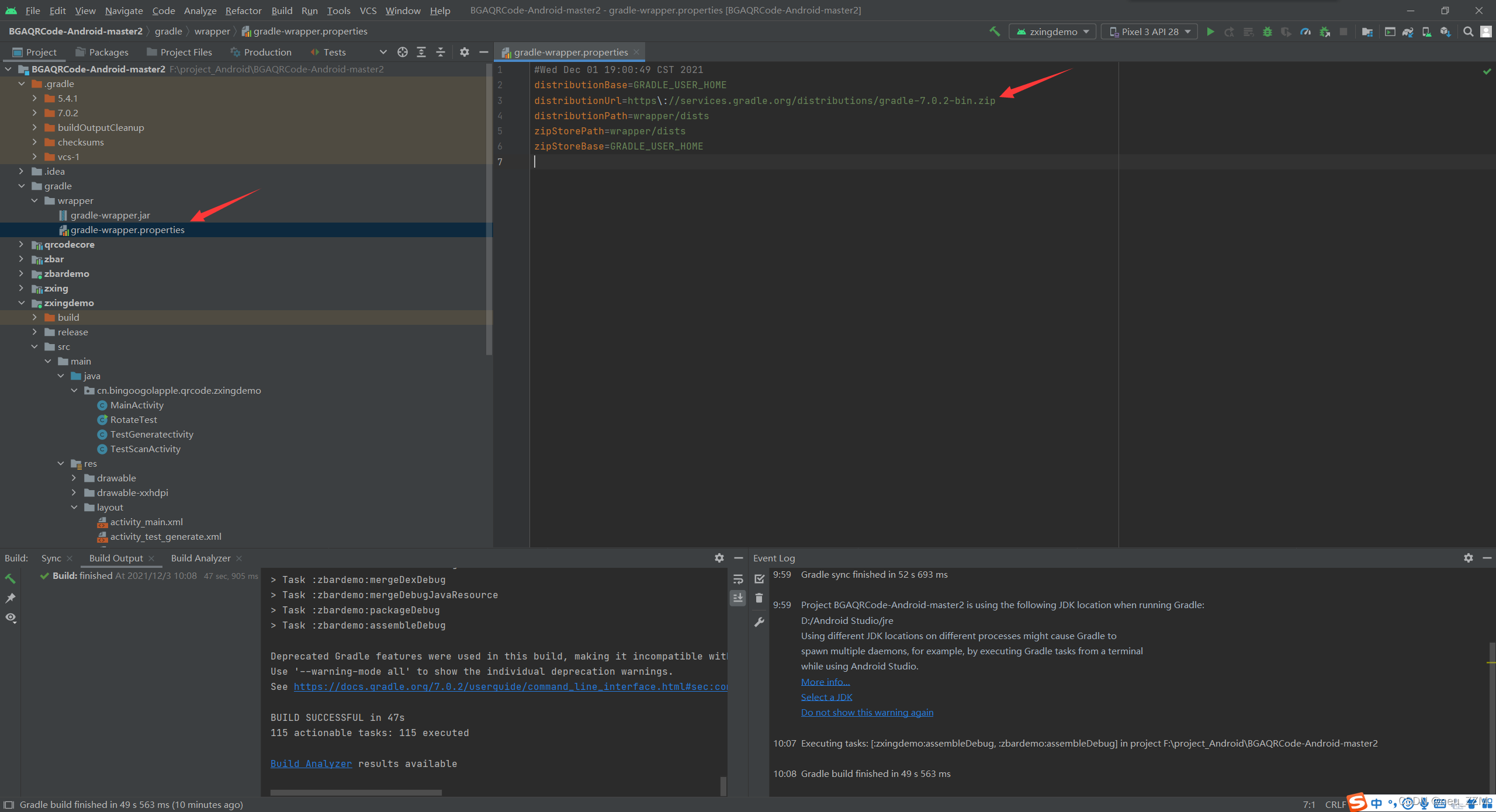The image size is (1496, 812).
Task: Run the zxingdemo app with green play button
Action: pyautogui.click(x=1210, y=32)
